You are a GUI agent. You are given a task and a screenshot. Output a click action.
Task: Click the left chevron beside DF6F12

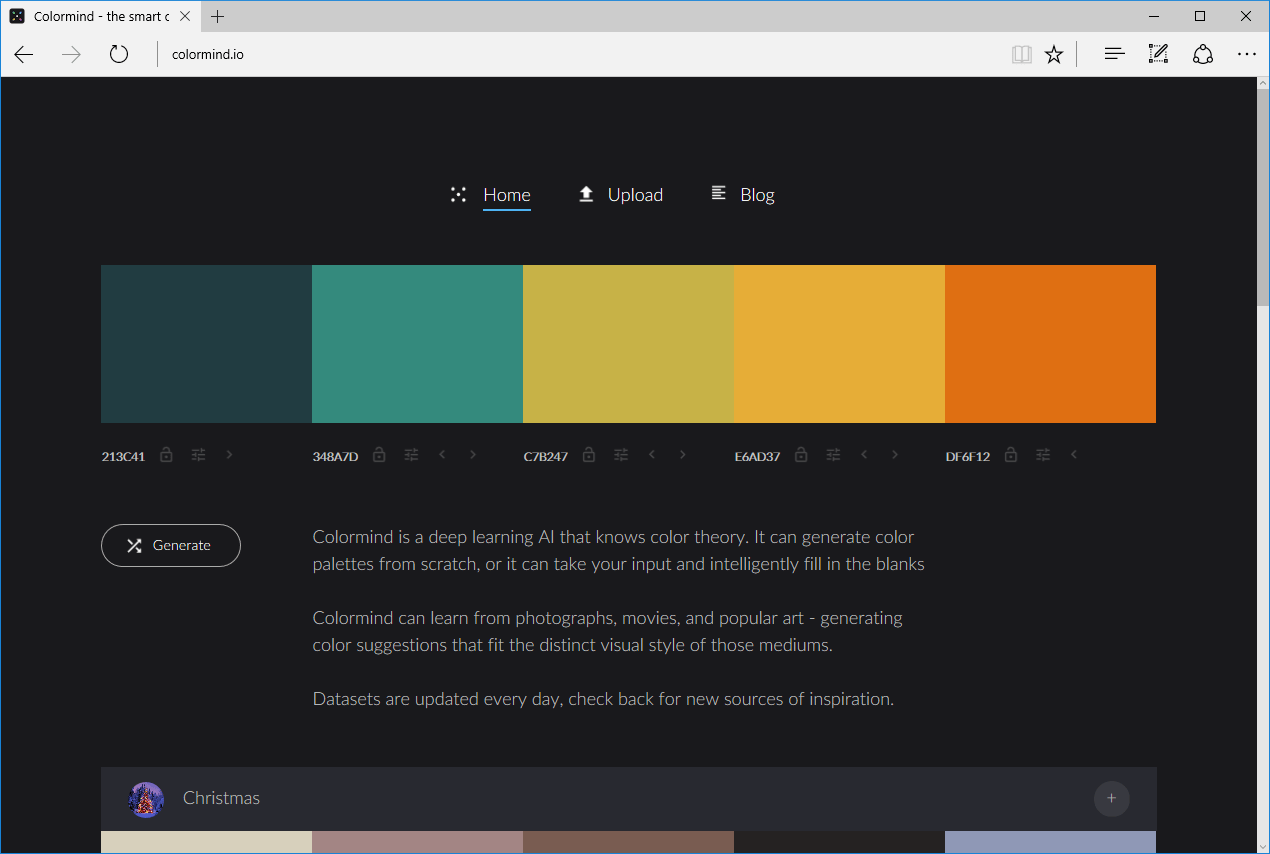[1074, 454]
